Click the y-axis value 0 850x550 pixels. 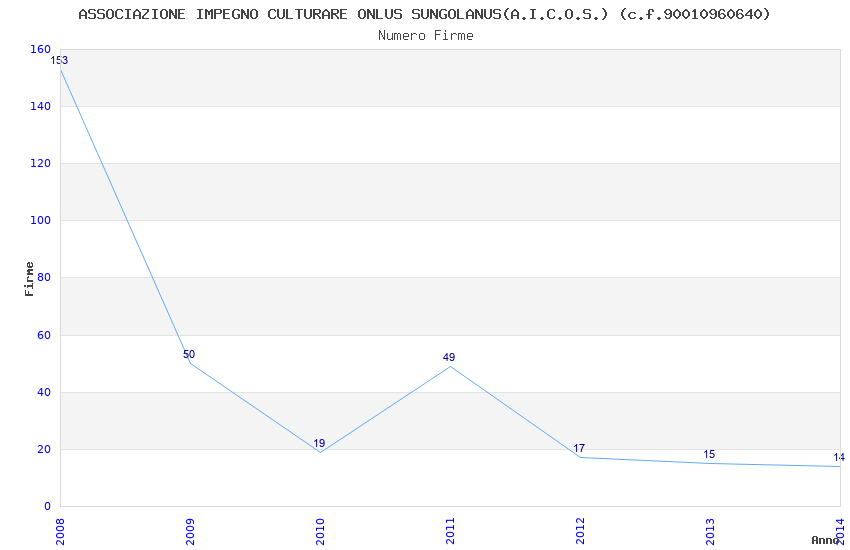48,506
